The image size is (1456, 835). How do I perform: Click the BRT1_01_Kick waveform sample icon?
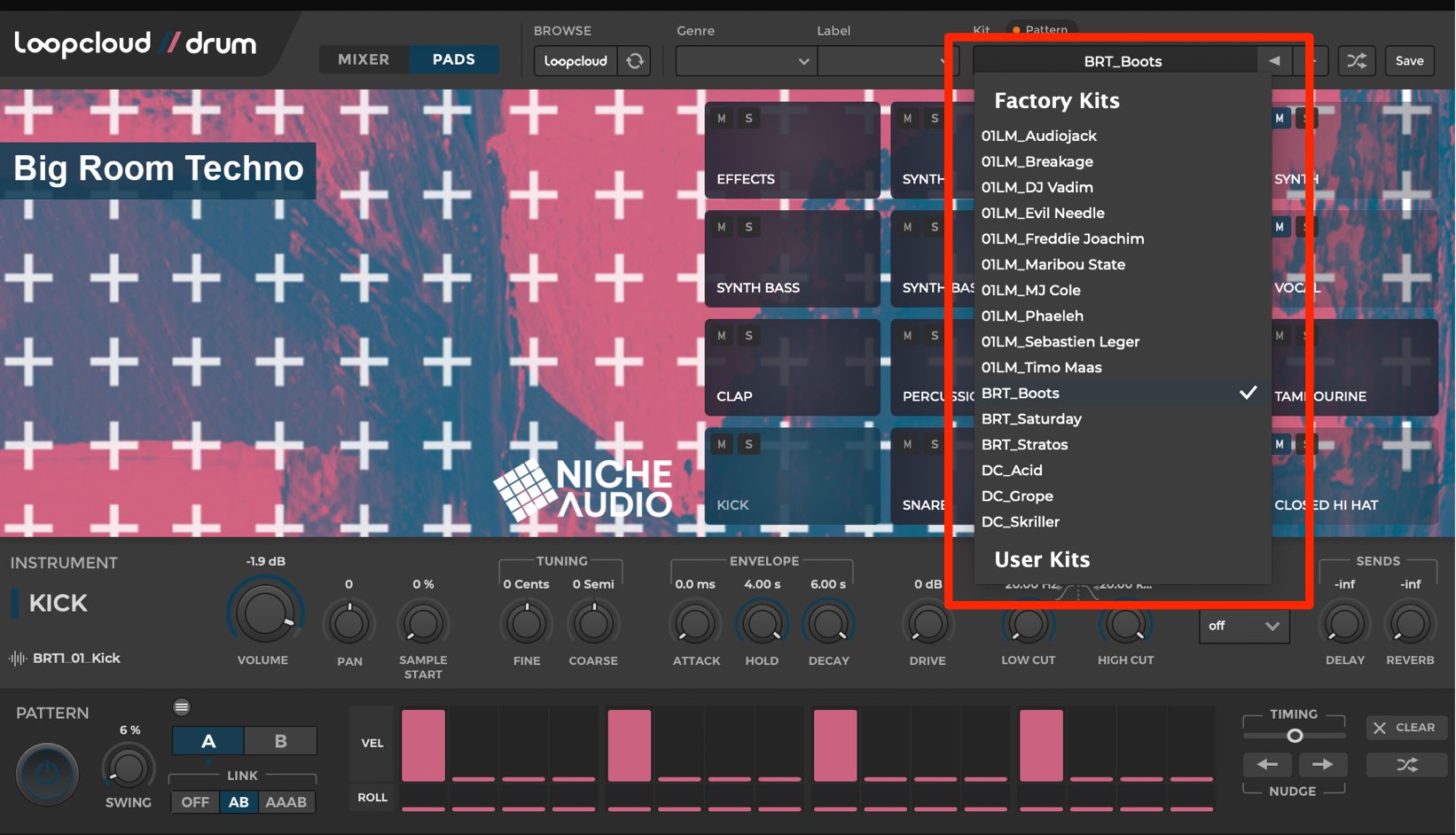pos(18,659)
